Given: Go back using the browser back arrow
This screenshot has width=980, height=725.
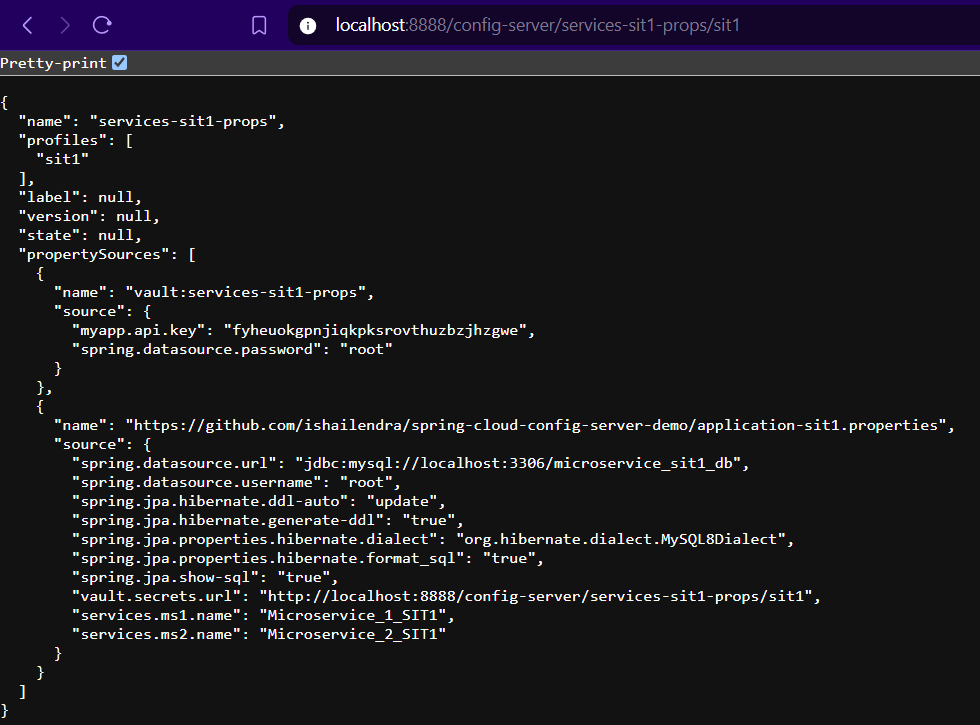Looking at the screenshot, I should [28, 26].
